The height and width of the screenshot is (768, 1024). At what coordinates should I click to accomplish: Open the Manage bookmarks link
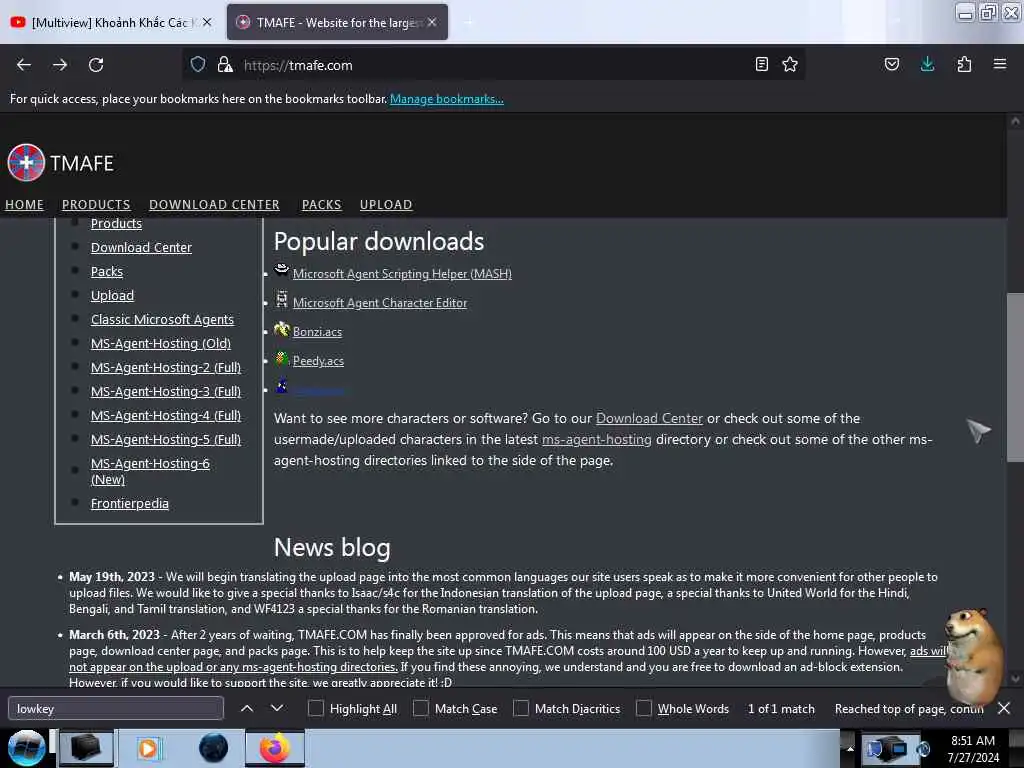coord(447,99)
